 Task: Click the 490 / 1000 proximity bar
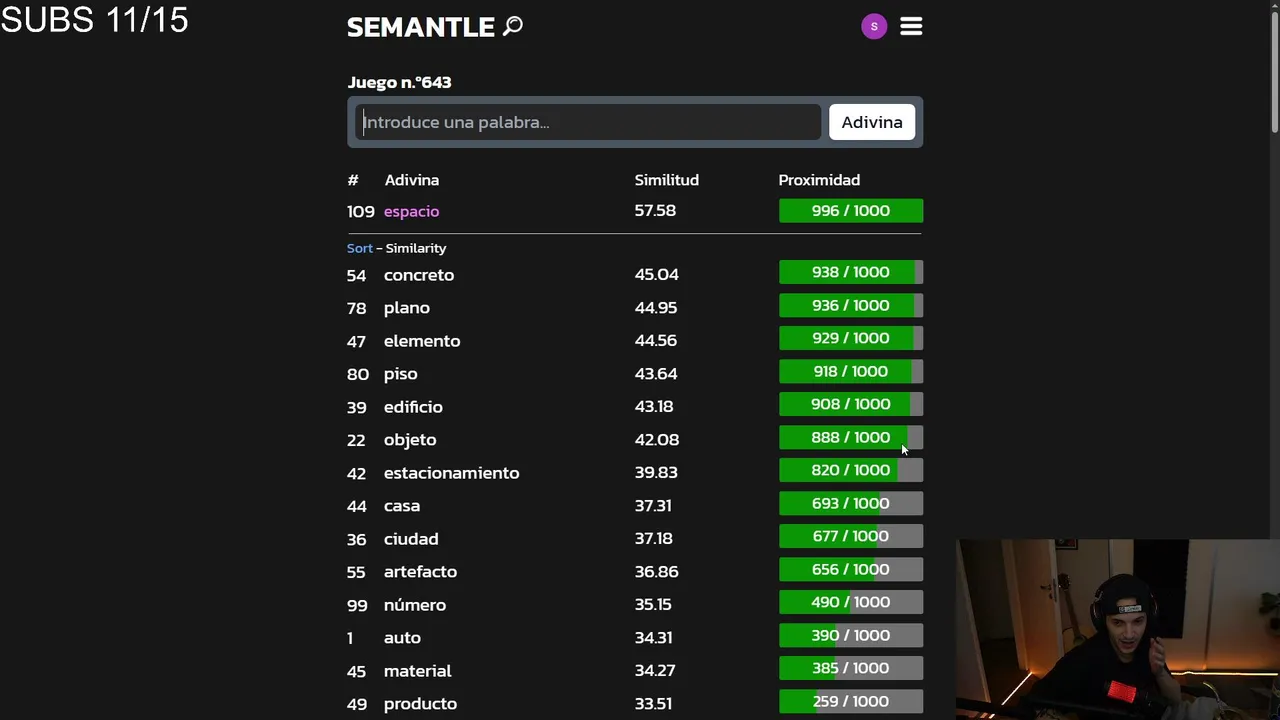pos(850,602)
